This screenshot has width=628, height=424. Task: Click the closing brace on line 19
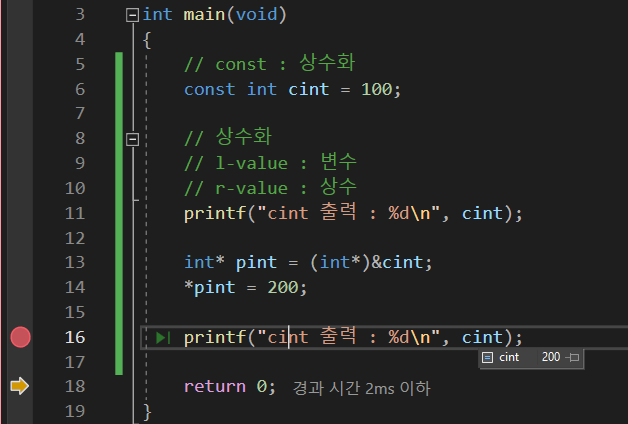[x=147, y=412]
